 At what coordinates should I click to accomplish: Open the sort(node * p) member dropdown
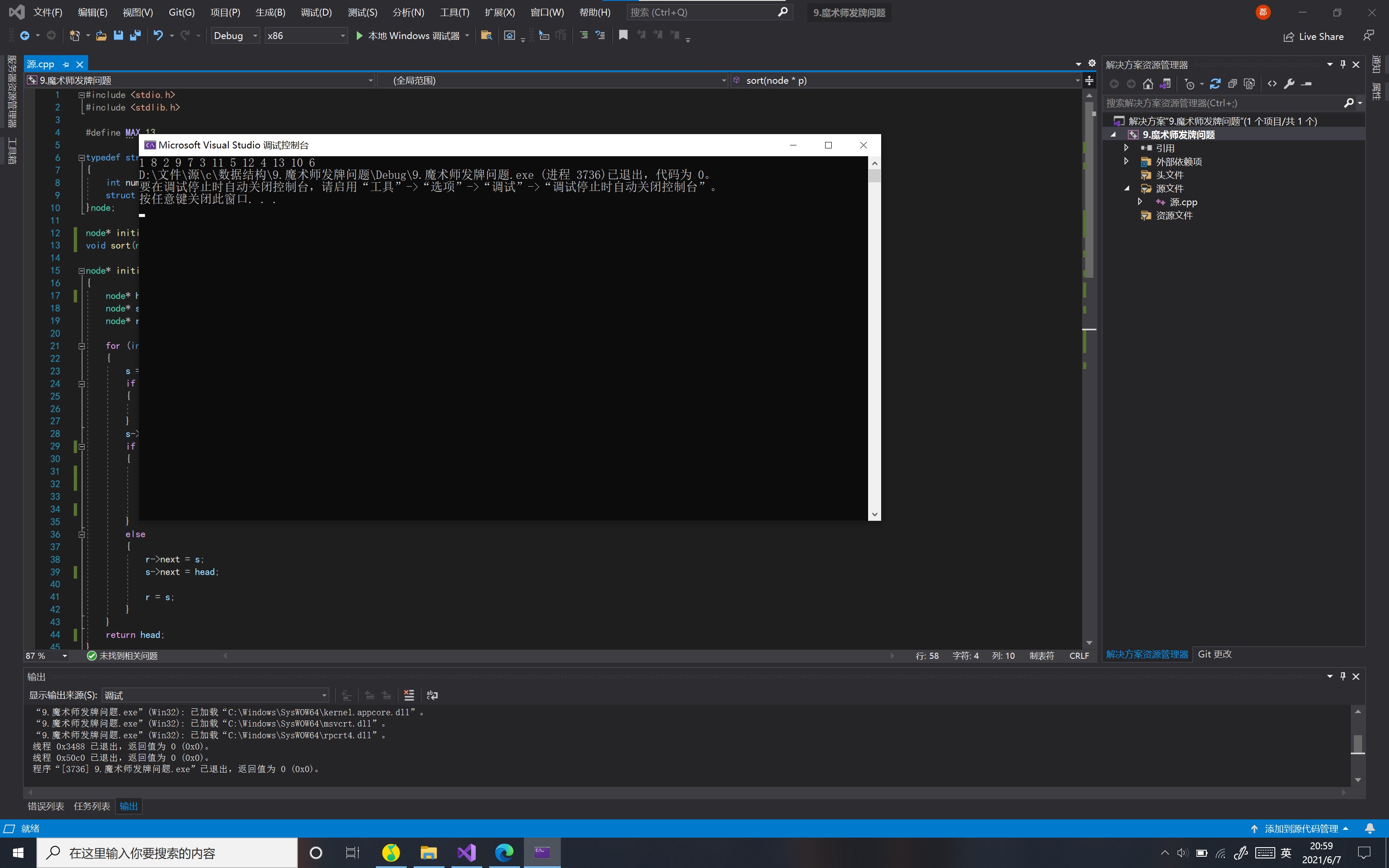click(906, 80)
